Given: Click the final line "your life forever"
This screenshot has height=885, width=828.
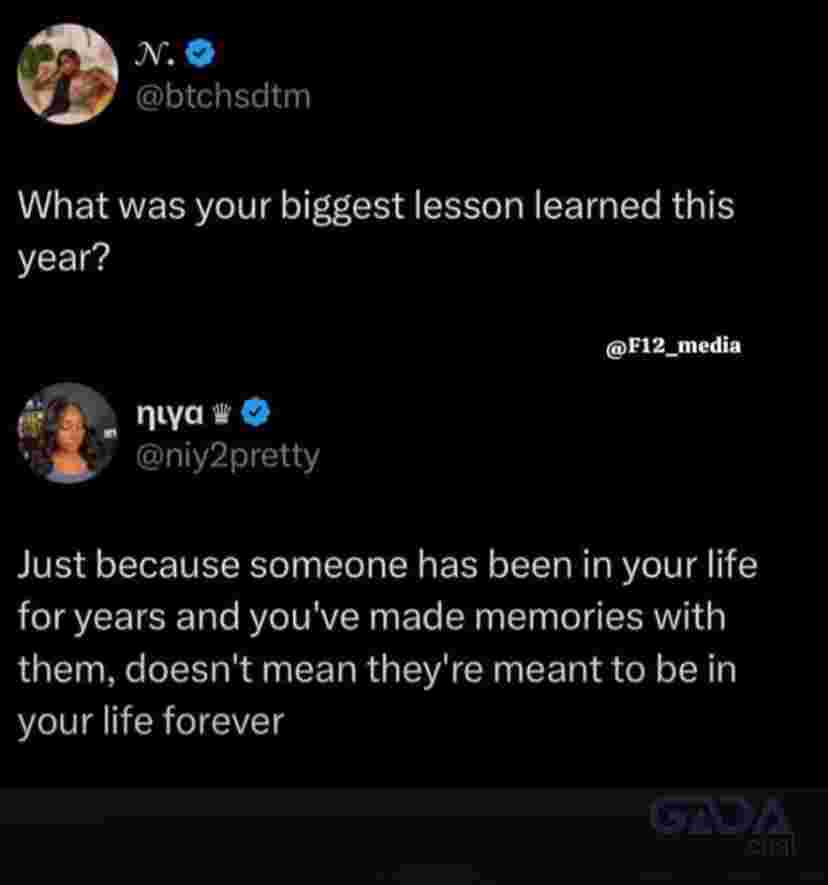Looking at the screenshot, I should [151, 722].
